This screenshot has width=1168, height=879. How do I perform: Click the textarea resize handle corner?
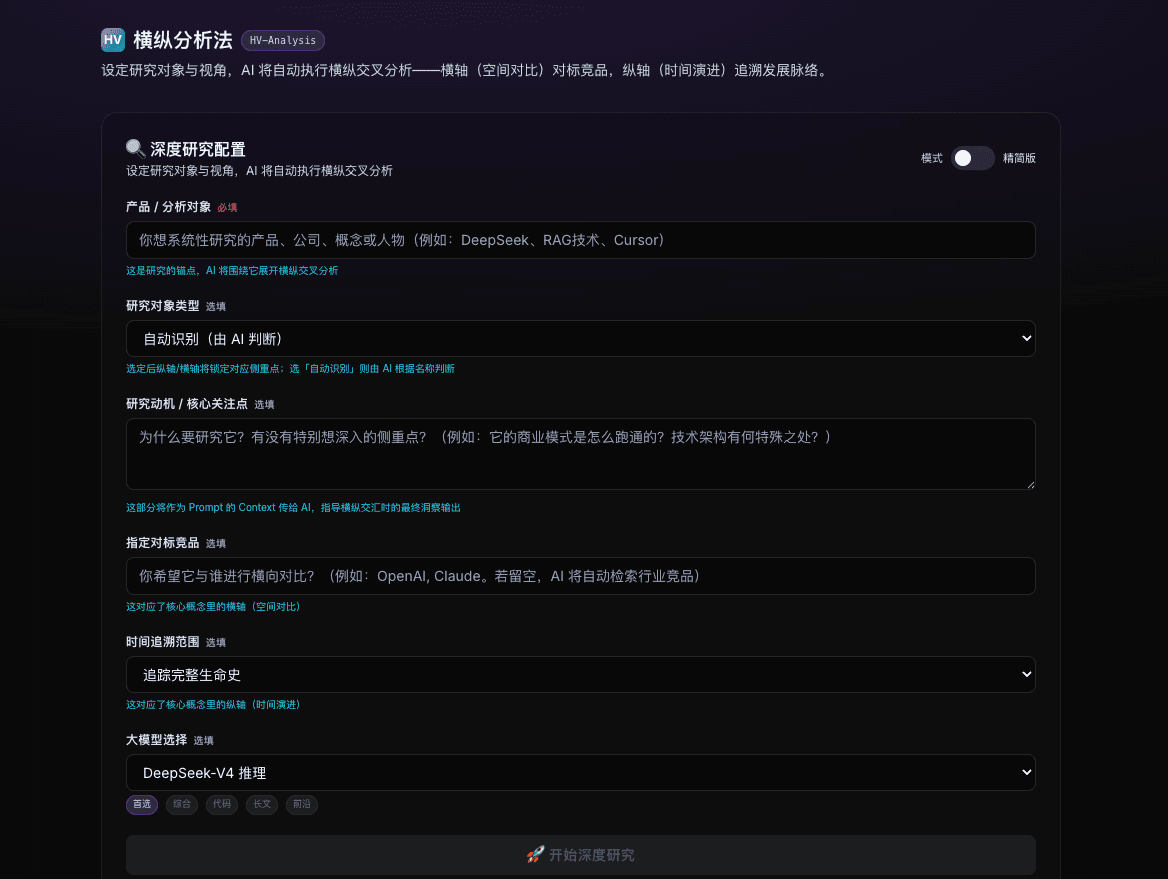point(1030,484)
